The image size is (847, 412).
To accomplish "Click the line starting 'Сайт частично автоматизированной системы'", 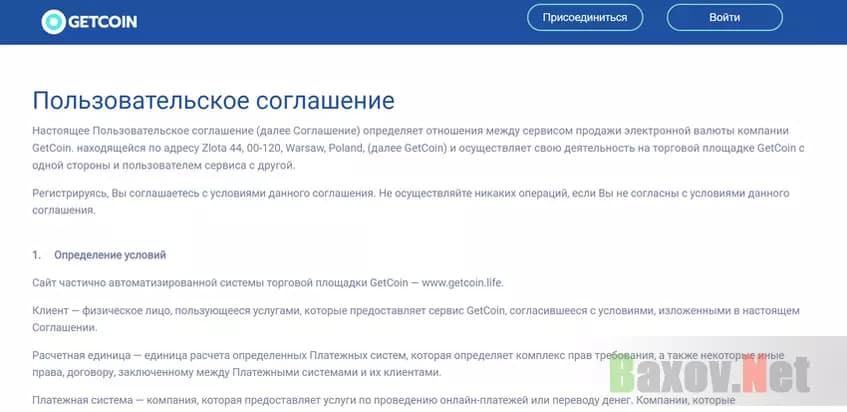I will point(267,283).
